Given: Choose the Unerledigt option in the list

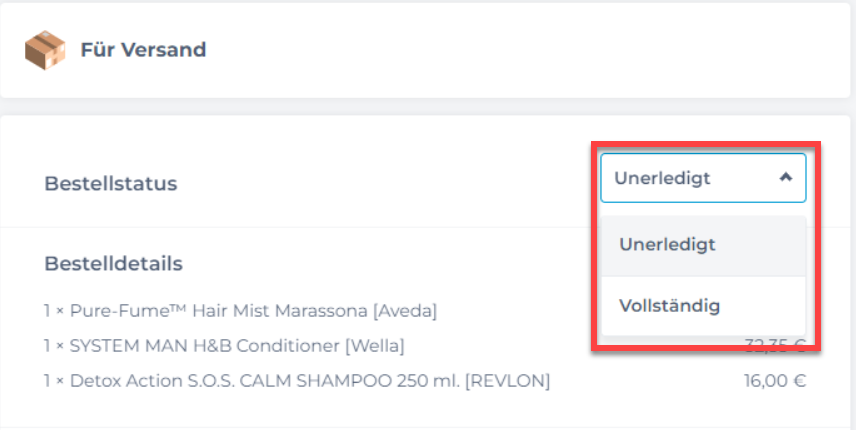Looking at the screenshot, I should point(703,245).
